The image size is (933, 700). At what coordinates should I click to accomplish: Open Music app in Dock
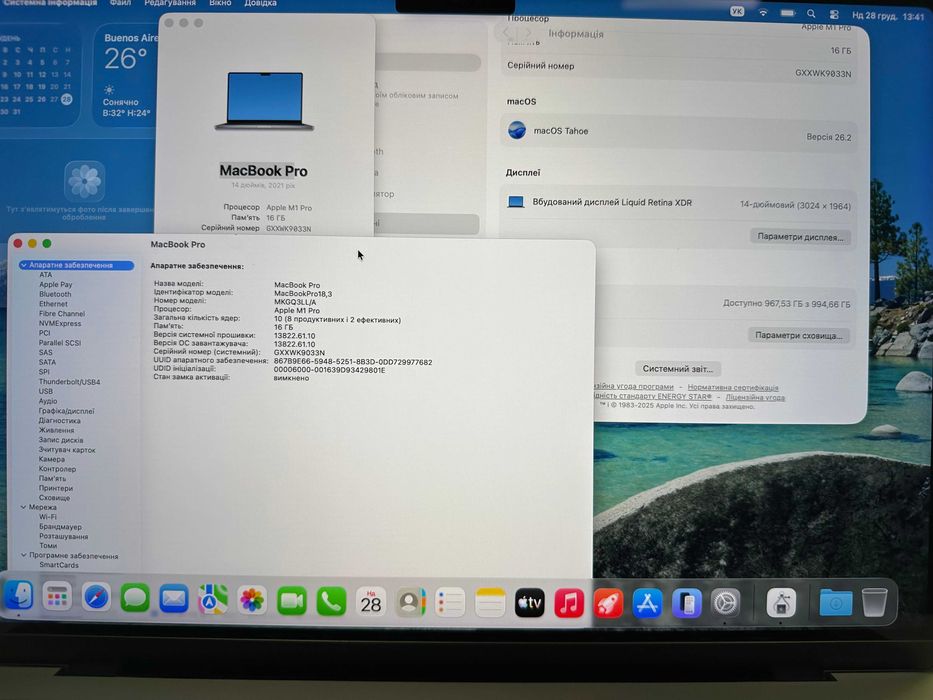pyautogui.click(x=569, y=603)
